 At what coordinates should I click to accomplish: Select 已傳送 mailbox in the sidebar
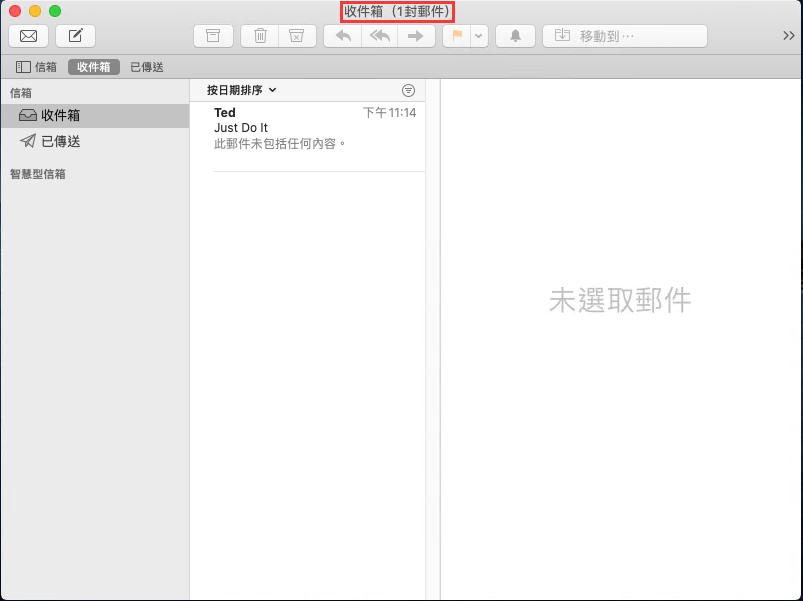60,142
